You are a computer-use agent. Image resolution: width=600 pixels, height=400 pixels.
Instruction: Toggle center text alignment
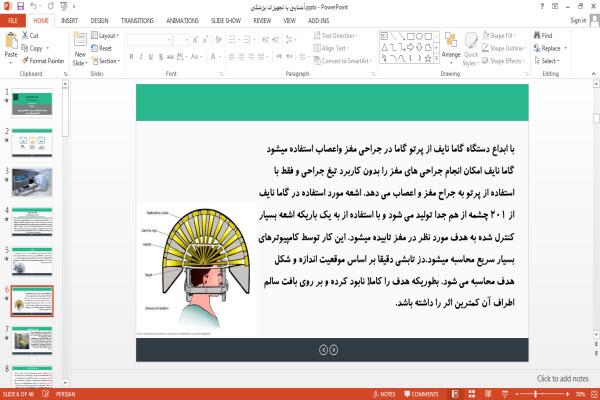click(x=241, y=57)
